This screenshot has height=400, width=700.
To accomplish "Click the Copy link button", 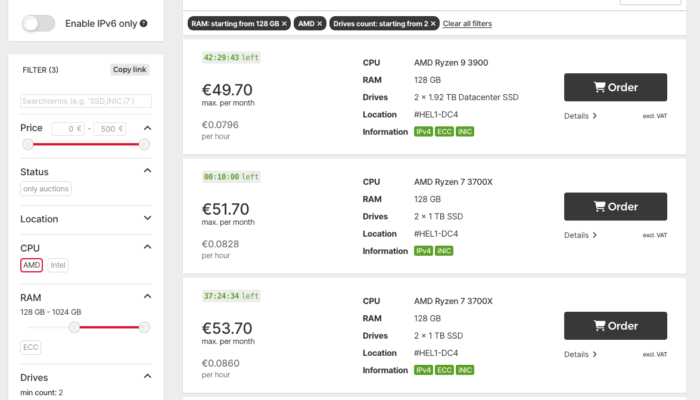I will (130, 69).
